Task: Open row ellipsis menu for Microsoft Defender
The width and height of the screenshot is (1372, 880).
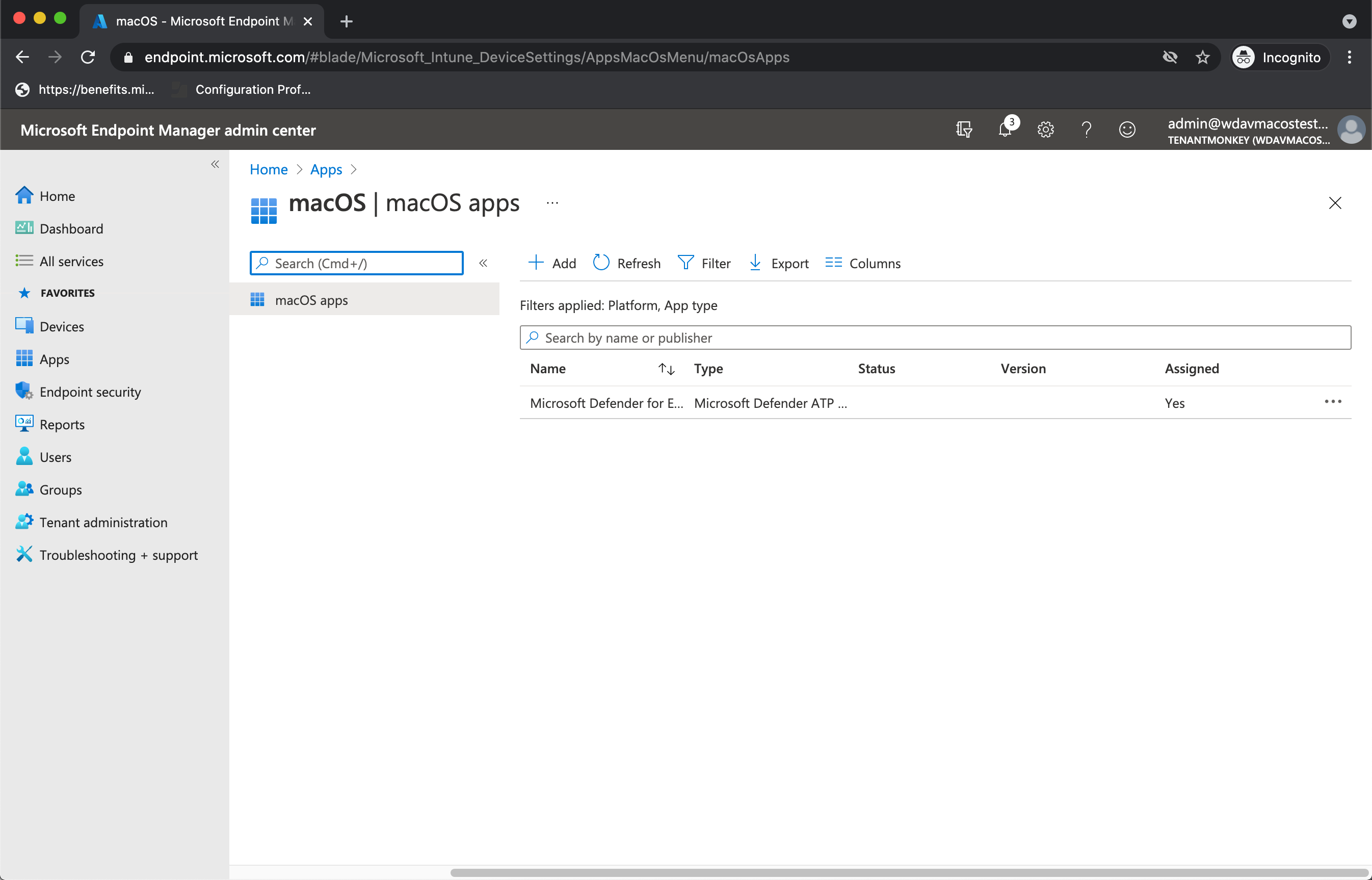Action: coord(1333,402)
